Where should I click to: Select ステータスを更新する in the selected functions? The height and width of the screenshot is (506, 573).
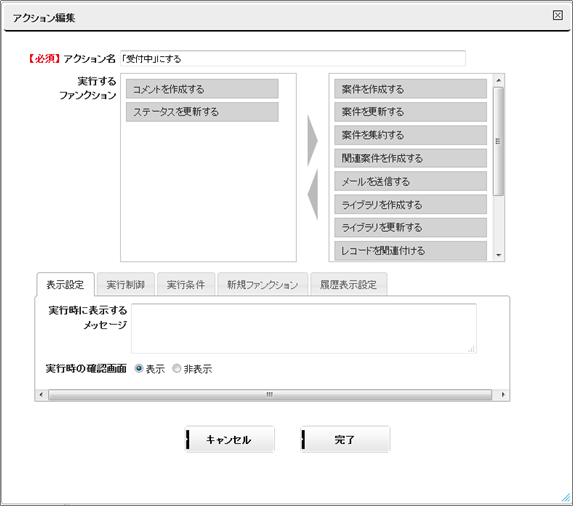[202, 112]
